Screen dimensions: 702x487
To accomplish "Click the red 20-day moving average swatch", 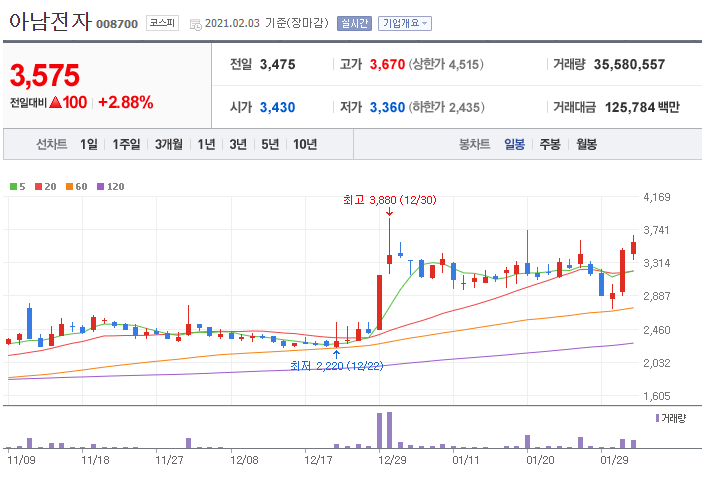I will (39, 186).
